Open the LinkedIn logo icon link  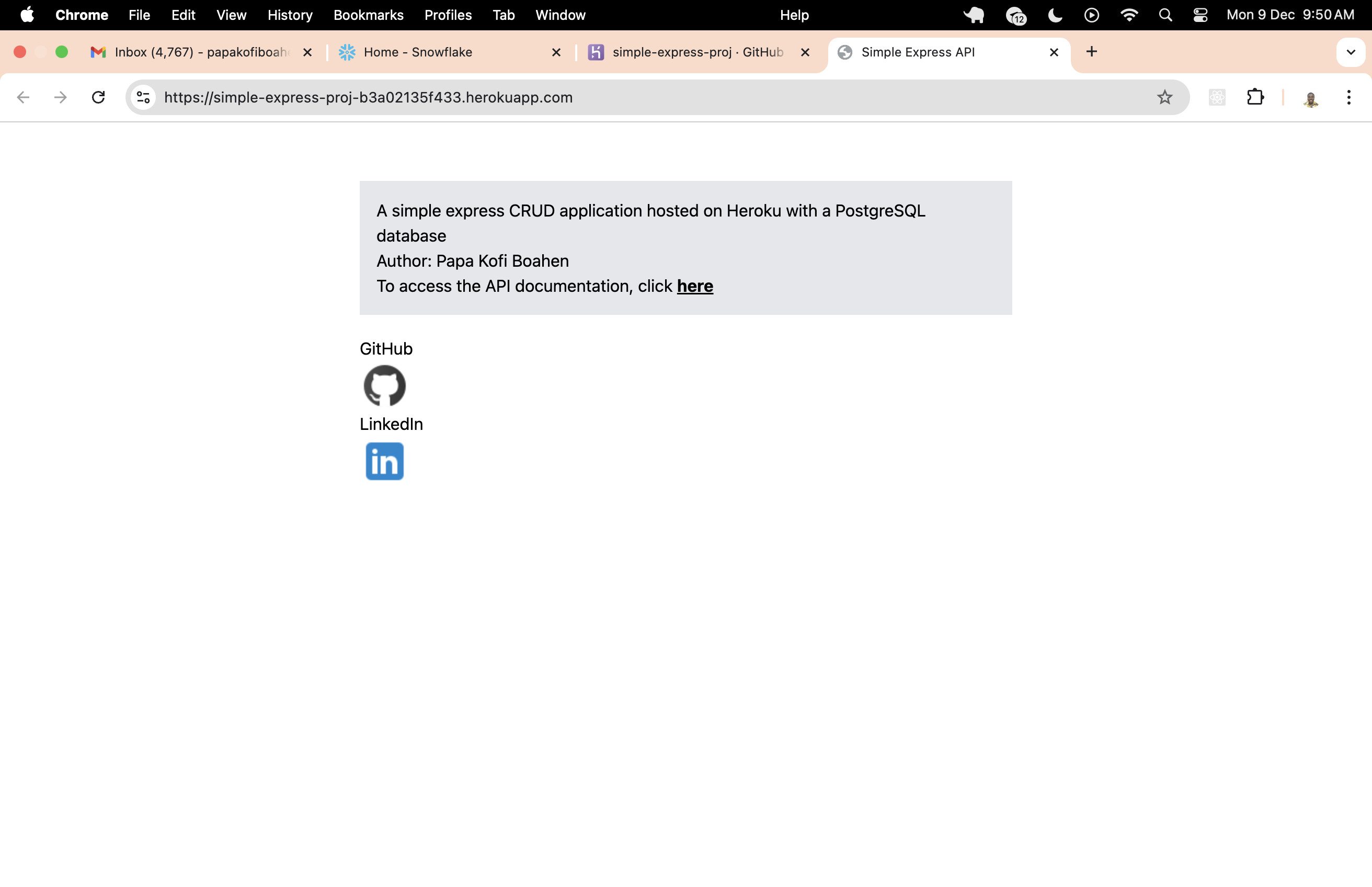click(x=385, y=461)
